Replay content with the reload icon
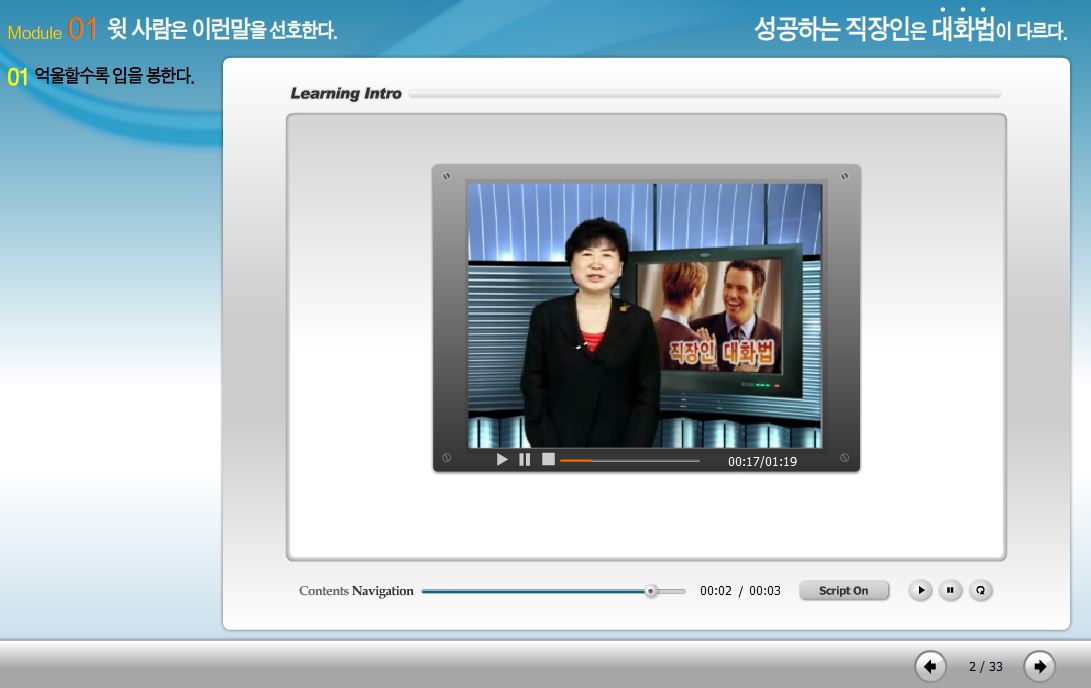This screenshot has width=1091, height=688. tap(980, 591)
